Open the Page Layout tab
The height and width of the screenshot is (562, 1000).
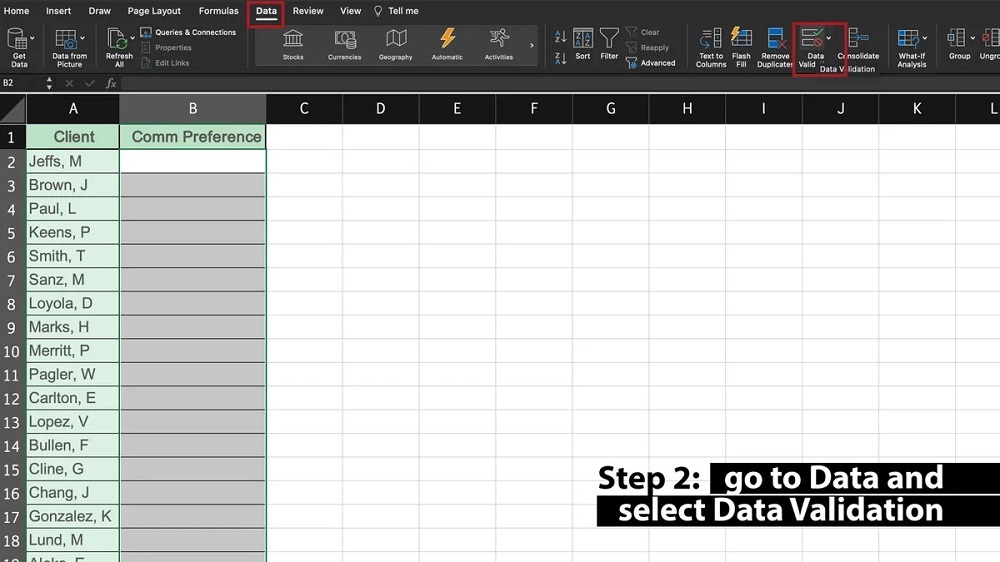point(154,11)
